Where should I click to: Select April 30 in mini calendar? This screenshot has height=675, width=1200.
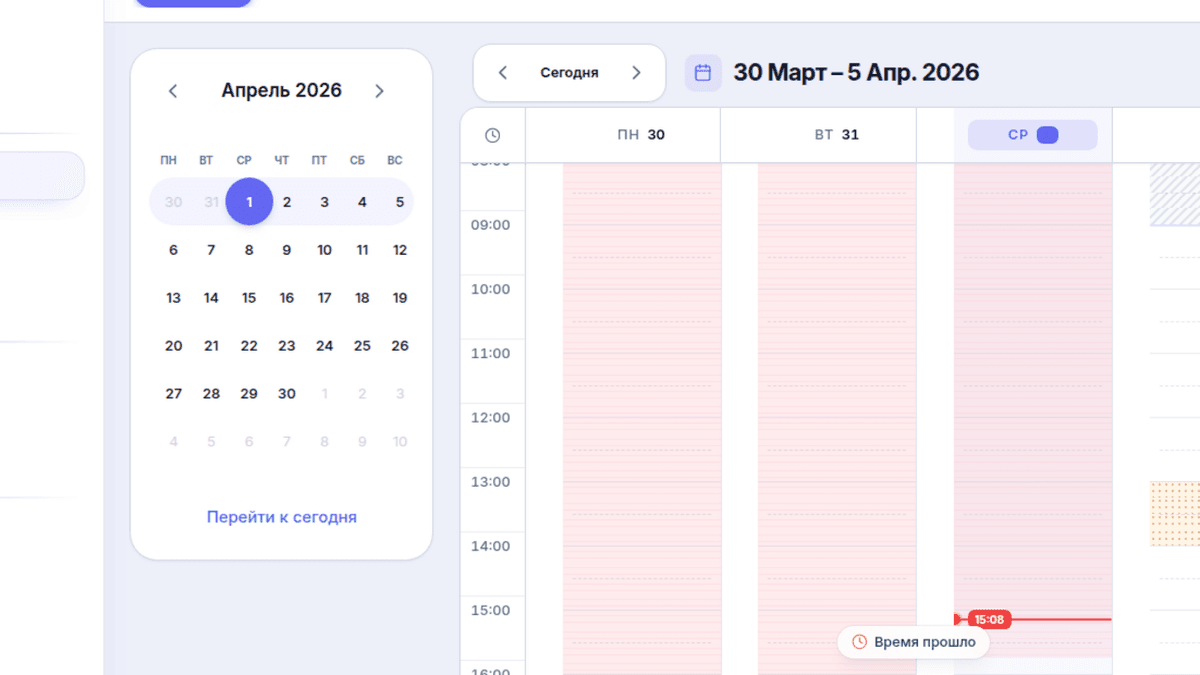(x=287, y=394)
